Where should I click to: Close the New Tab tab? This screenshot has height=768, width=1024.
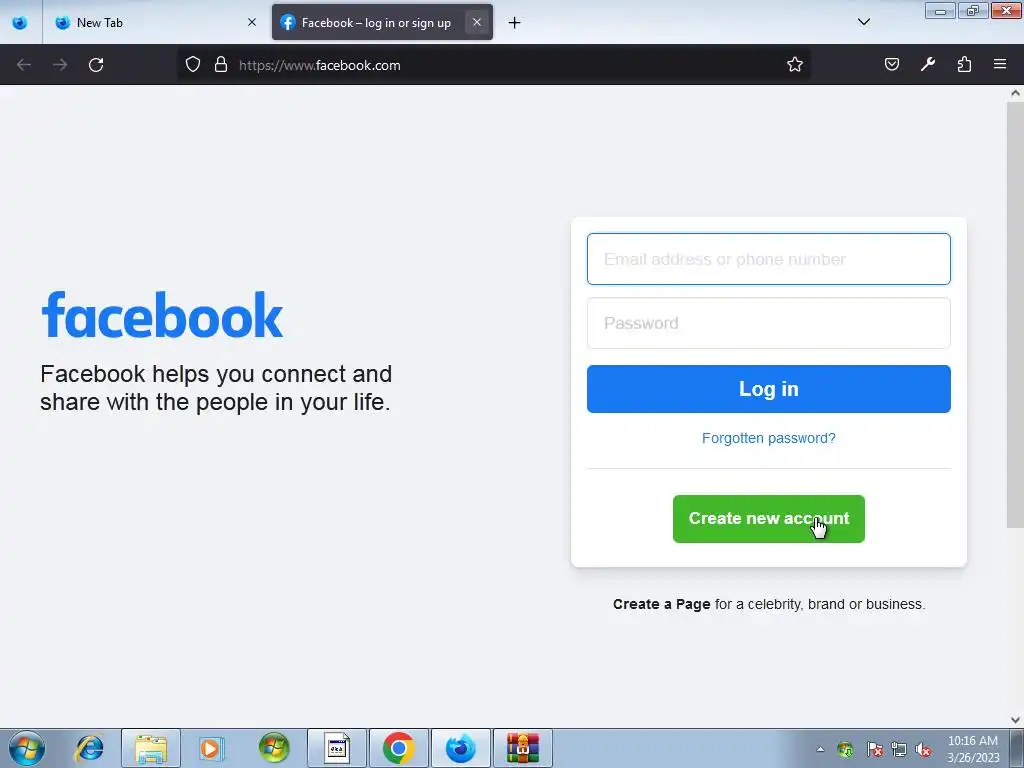click(x=251, y=22)
